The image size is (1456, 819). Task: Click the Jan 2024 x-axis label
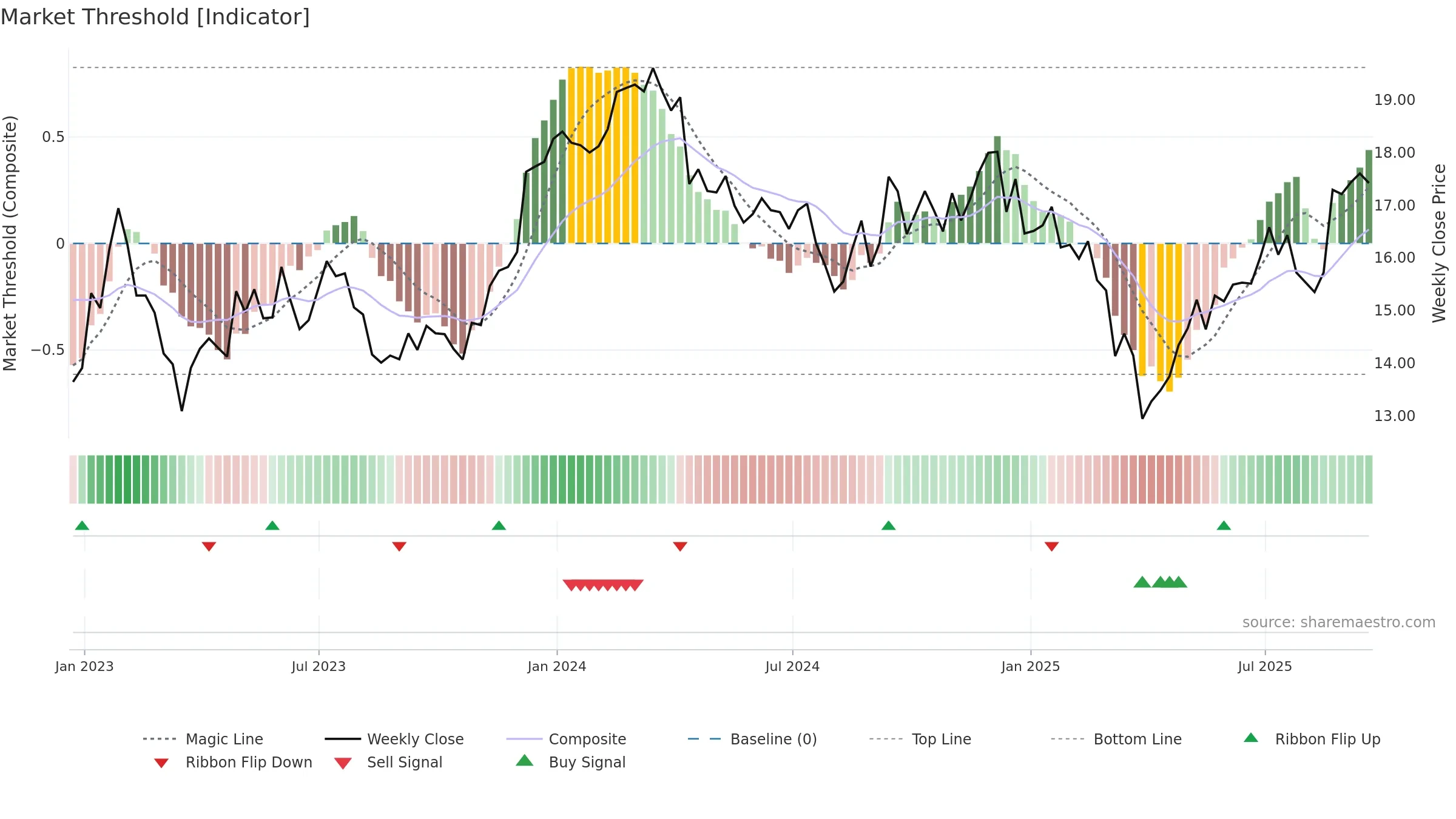557,666
